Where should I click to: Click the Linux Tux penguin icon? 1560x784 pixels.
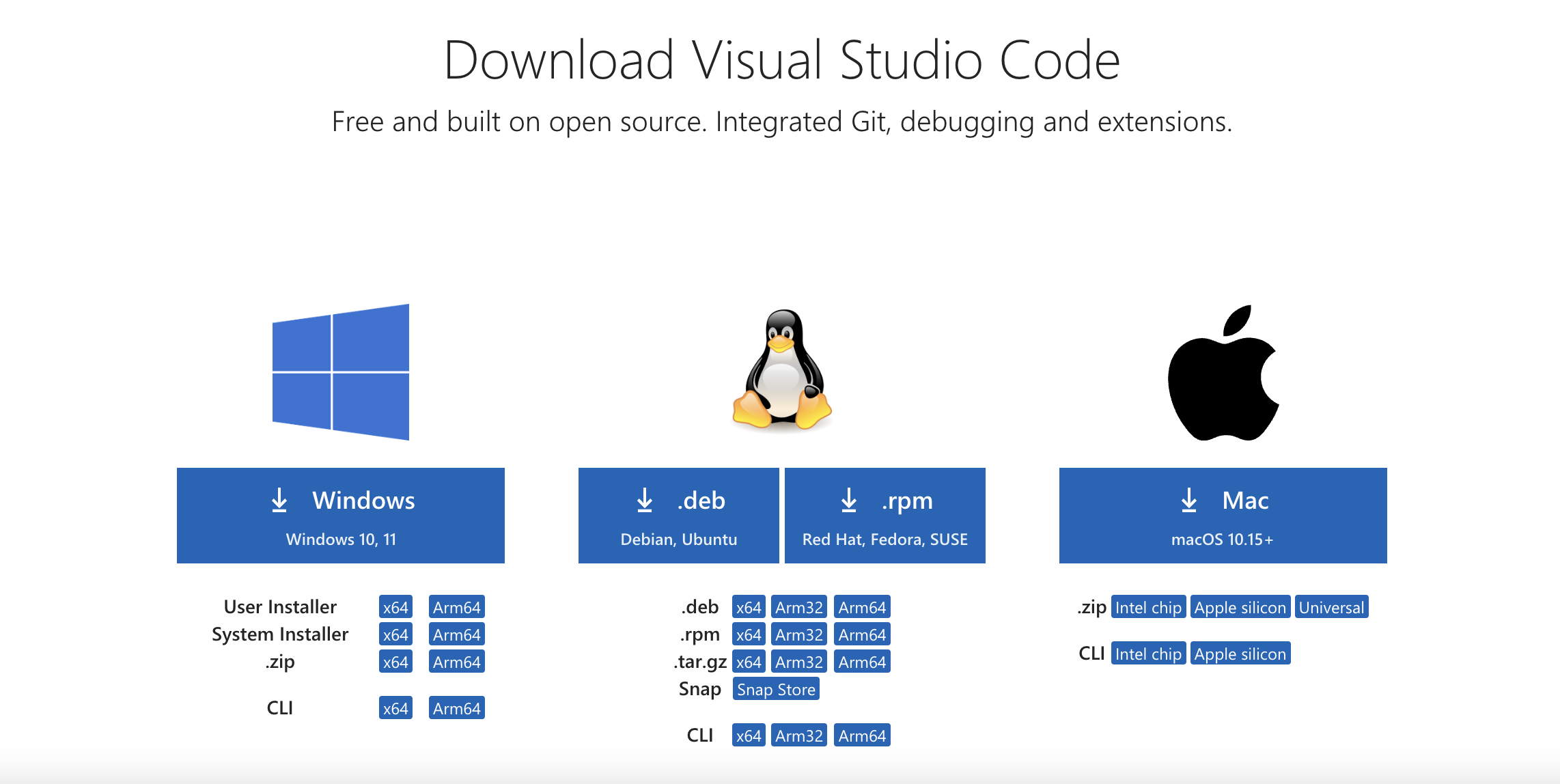[781, 370]
